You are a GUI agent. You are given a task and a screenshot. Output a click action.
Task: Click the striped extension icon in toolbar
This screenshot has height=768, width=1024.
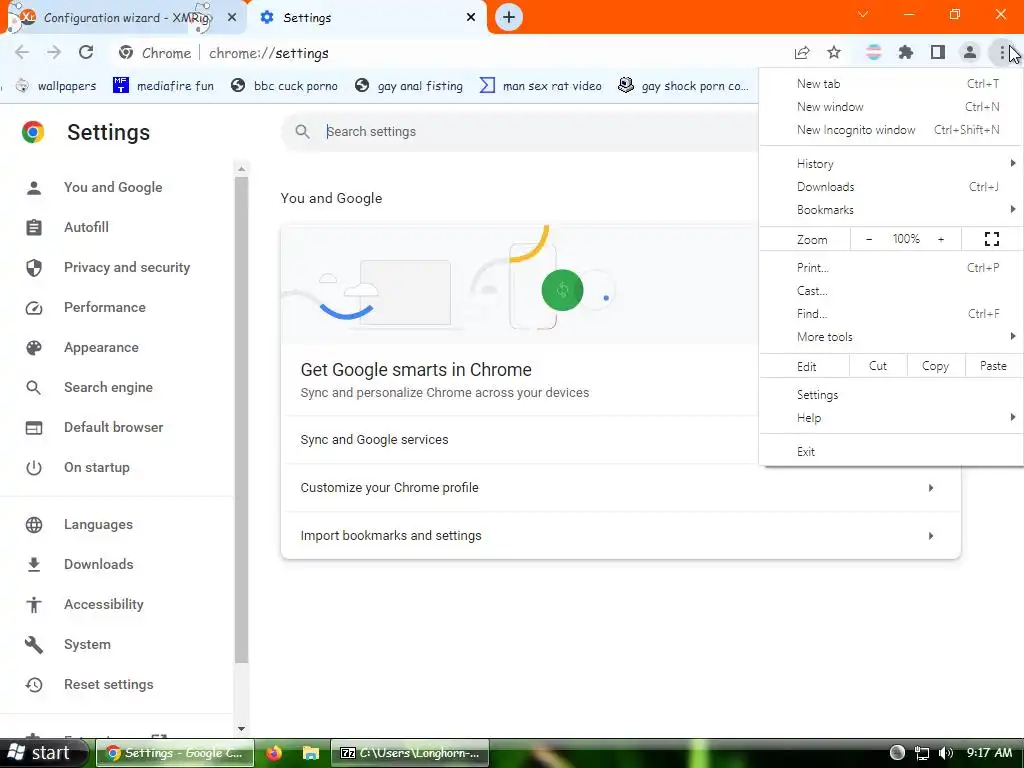(x=873, y=52)
